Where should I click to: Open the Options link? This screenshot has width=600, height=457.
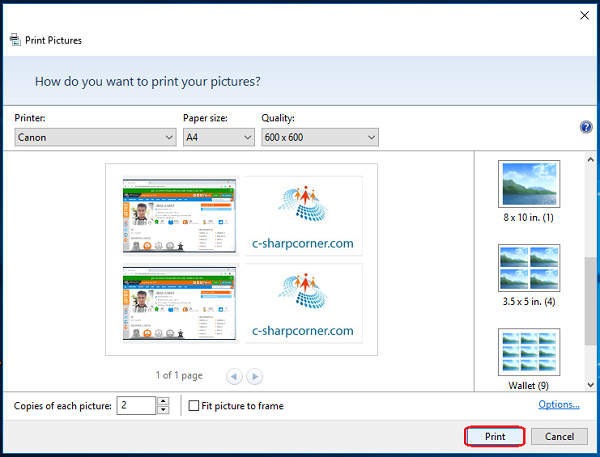coord(559,404)
